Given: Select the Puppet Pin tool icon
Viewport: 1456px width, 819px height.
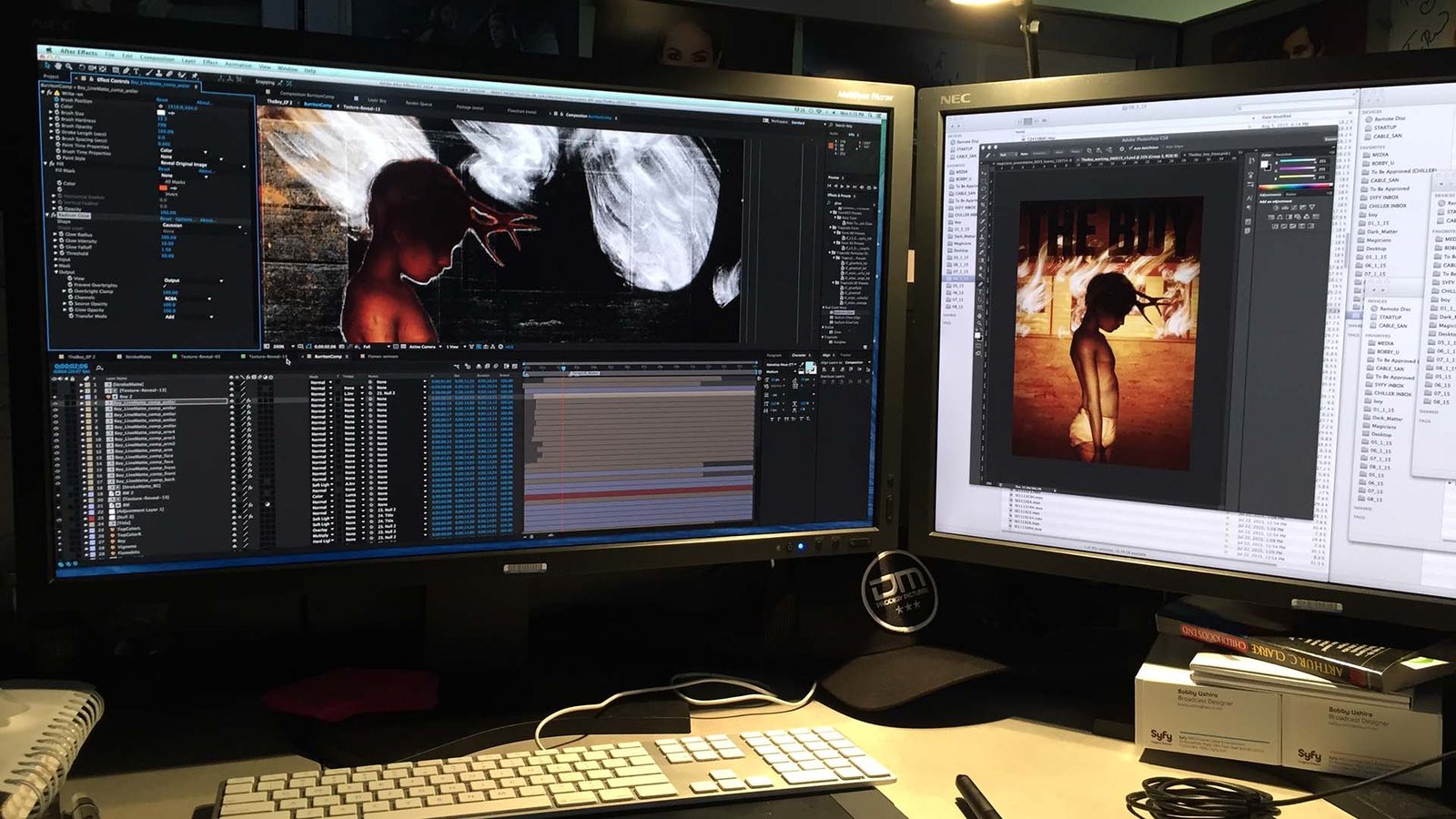Looking at the screenshot, I should [194, 75].
